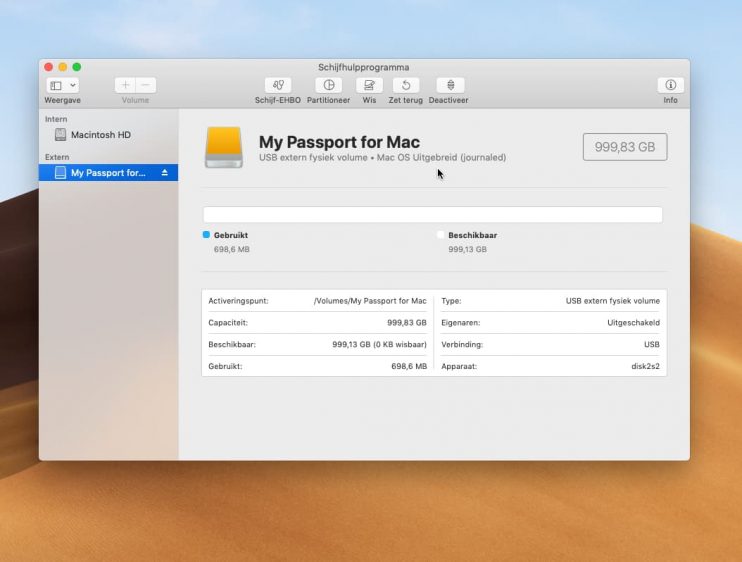Viewport: 742px width, 562px height.
Task: Click the Gebruikt table value 698,6 MB
Action: click(x=409, y=366)
